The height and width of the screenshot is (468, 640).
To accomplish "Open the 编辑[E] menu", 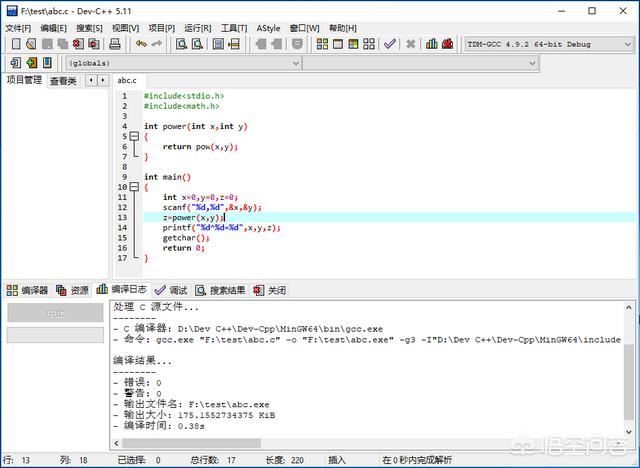I will coord(53,28).
